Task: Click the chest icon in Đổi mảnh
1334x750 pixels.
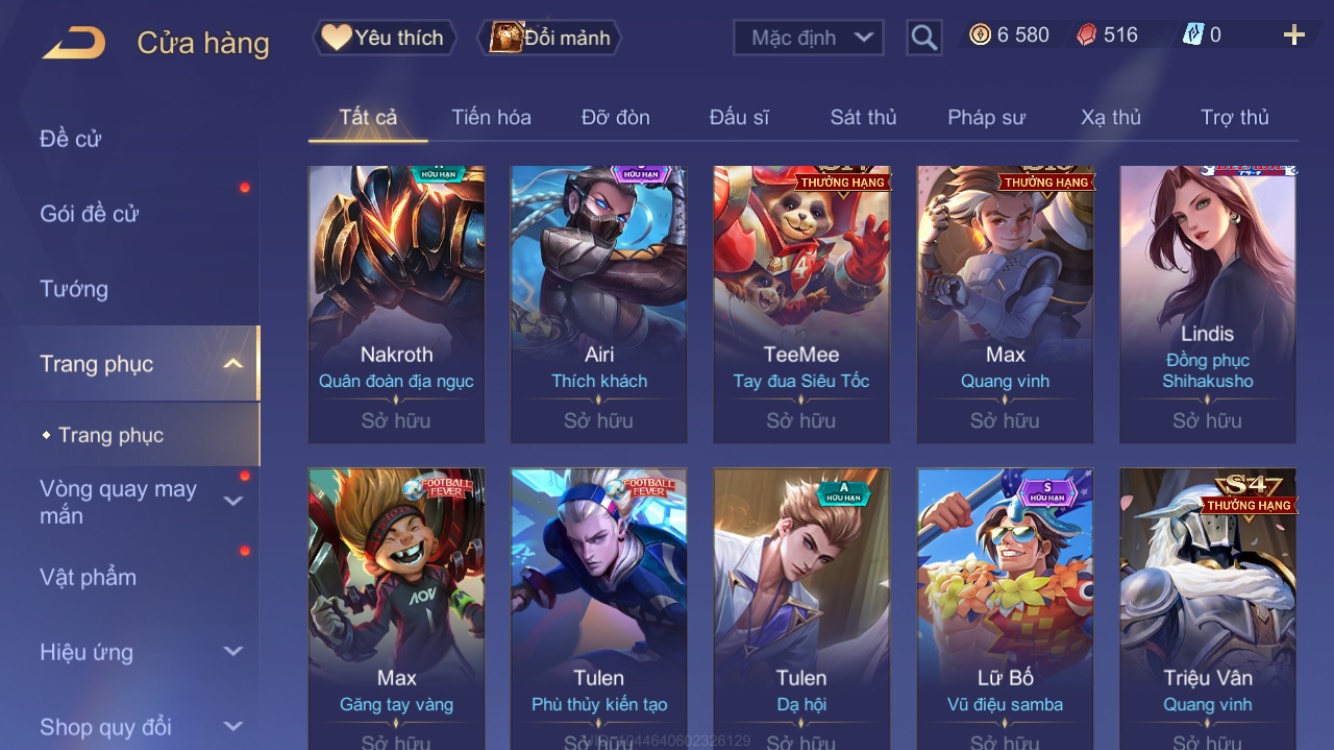Action: click(x=506, y=38)
